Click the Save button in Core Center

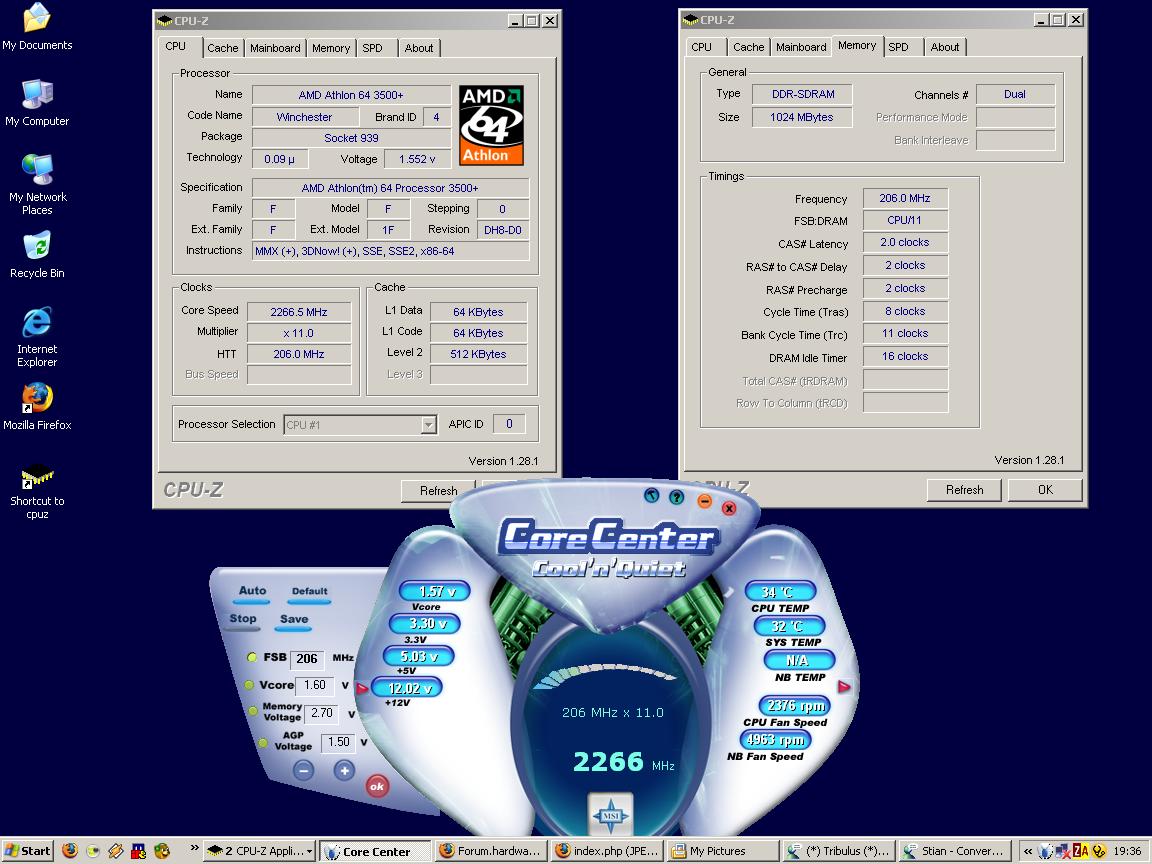[294, 619]
